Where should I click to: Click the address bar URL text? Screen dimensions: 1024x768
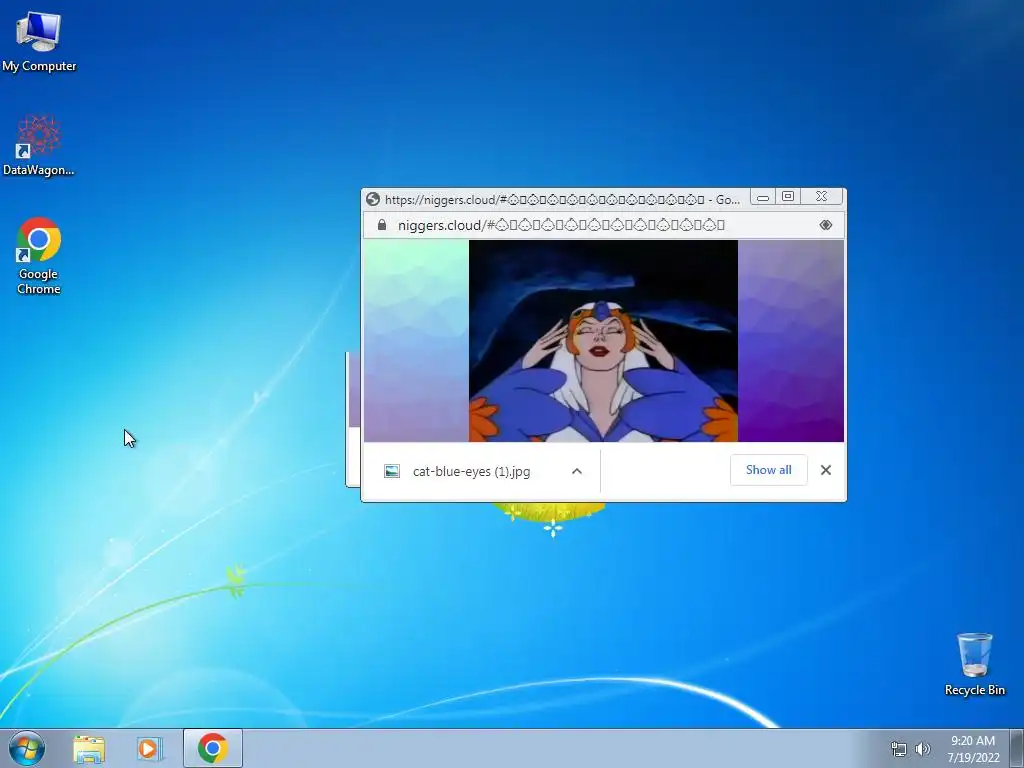pos(561,225)
